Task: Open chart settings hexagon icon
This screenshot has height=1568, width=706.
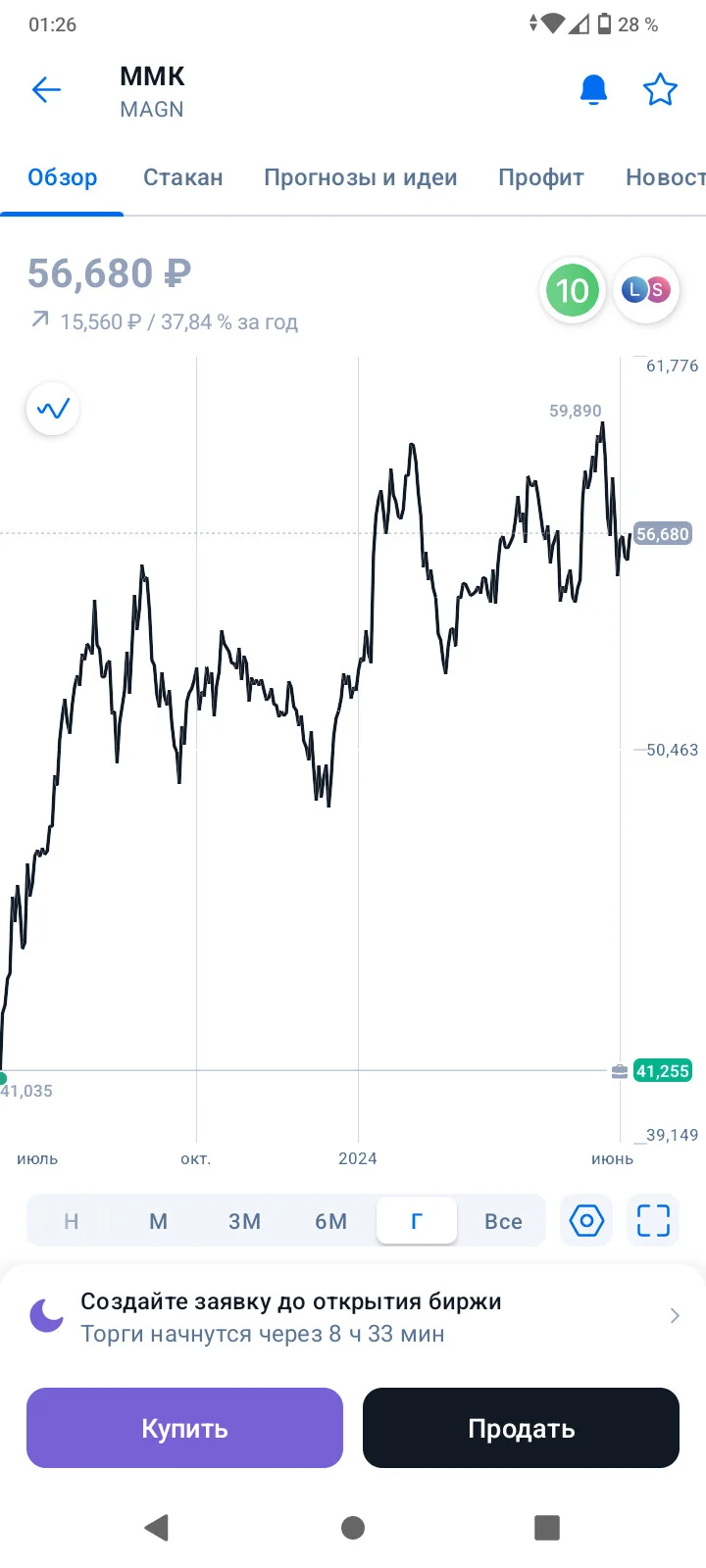Action: coord(586,1221)
